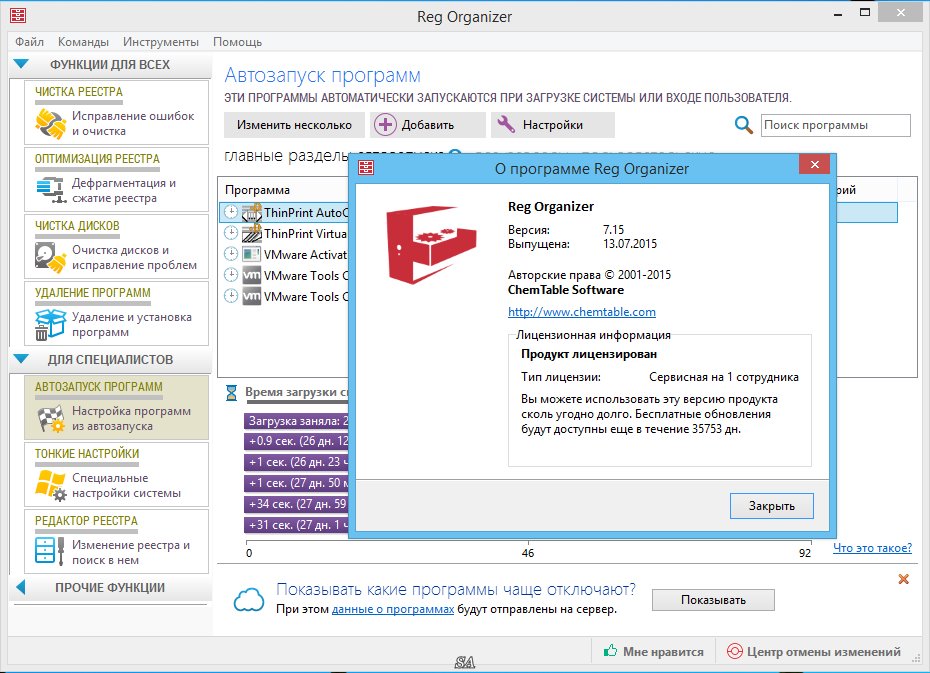Click the ChemTable Software text
Screen dimensions: 930x673
[566, 290]
